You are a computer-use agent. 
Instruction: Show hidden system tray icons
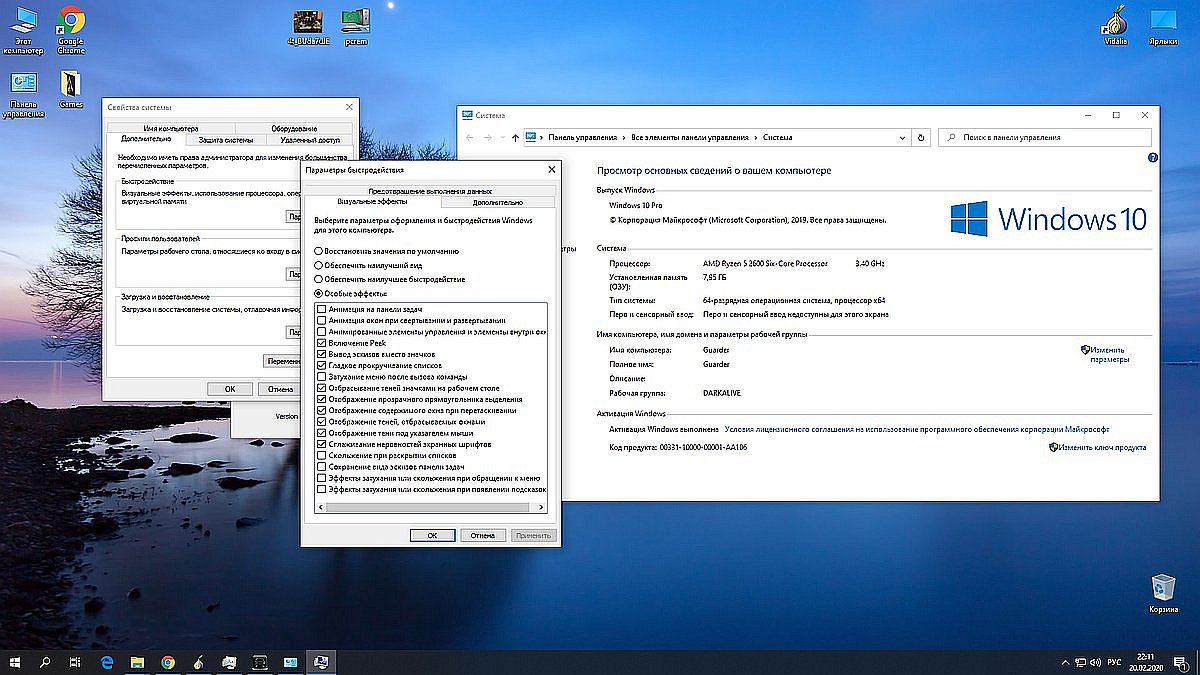(1065, 662)
